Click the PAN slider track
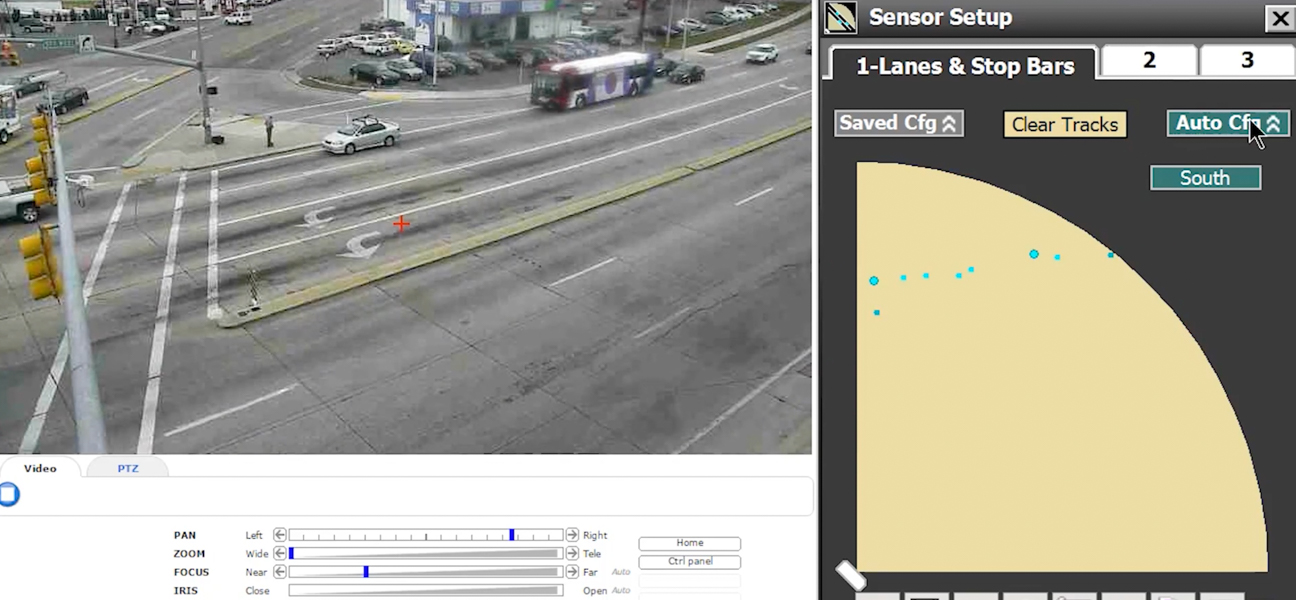This screenshot has width=1296, height=600. (x=426, y=535)
